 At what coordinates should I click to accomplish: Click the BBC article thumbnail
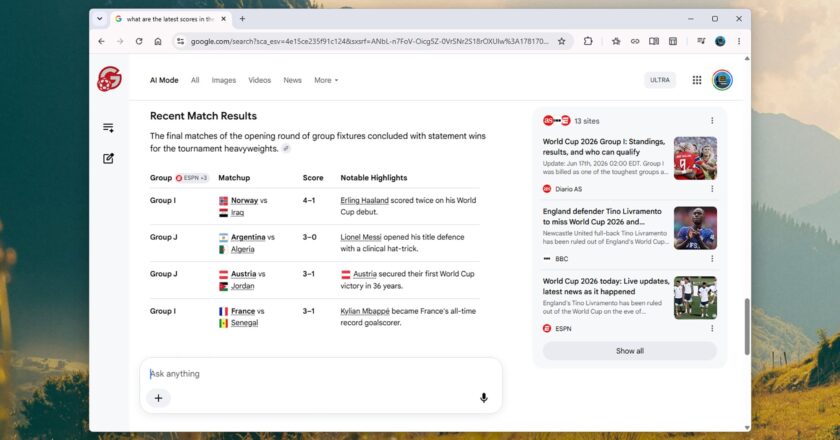click(695, 228)
